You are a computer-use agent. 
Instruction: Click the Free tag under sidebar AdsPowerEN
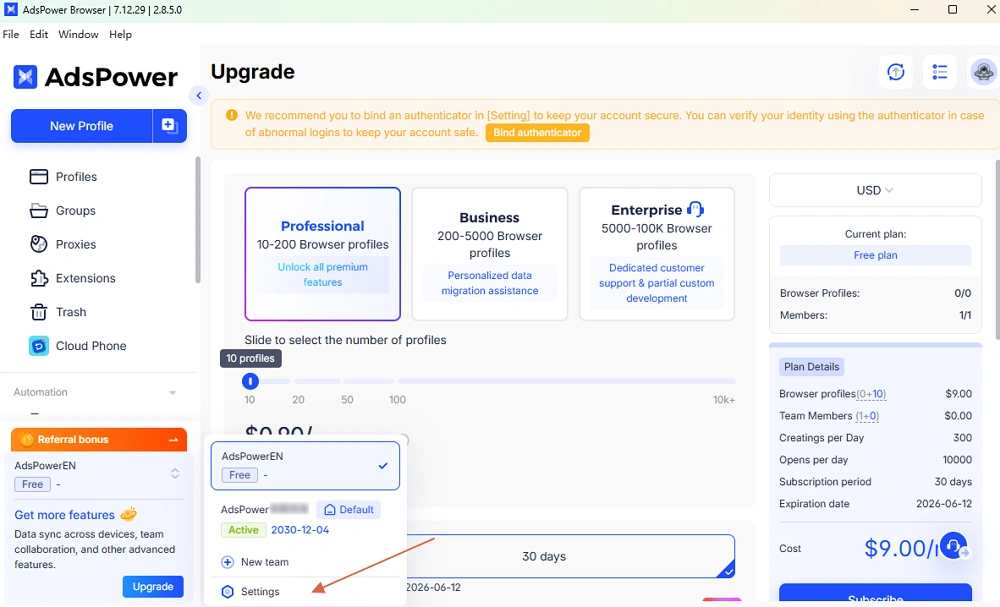tap(33, 485)
